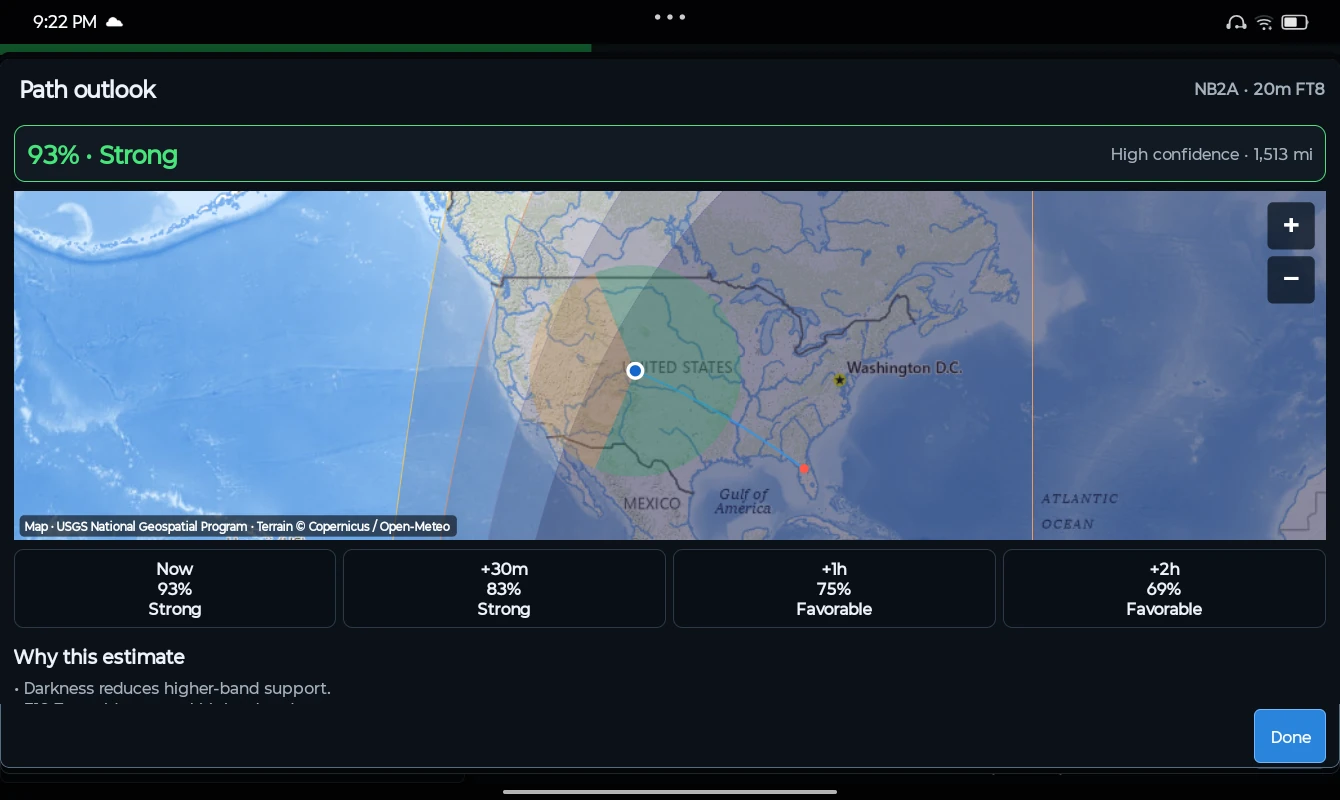The image size is (1340, 800).
Task: Select the +1h 75% Favorable forecast card
Action: [834, 589]
